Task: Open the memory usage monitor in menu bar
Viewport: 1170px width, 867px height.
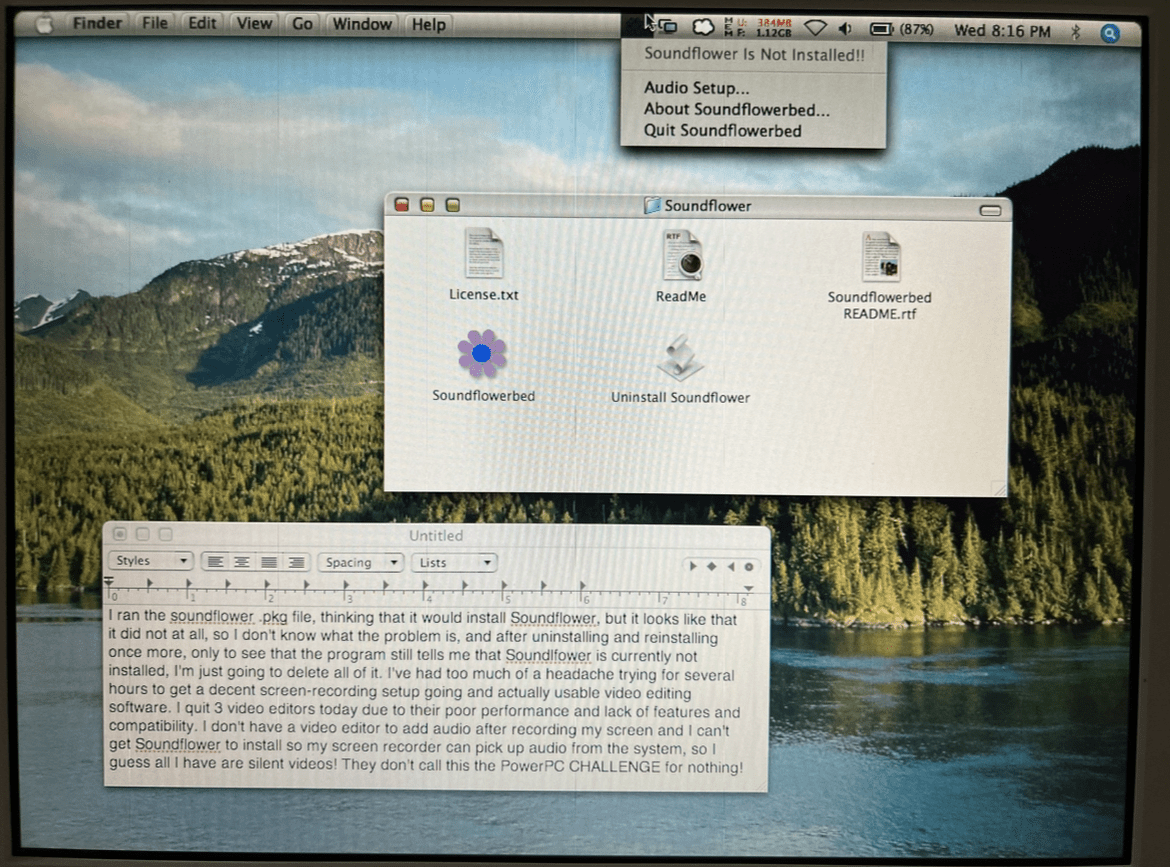Action: [x=757, y=28]
